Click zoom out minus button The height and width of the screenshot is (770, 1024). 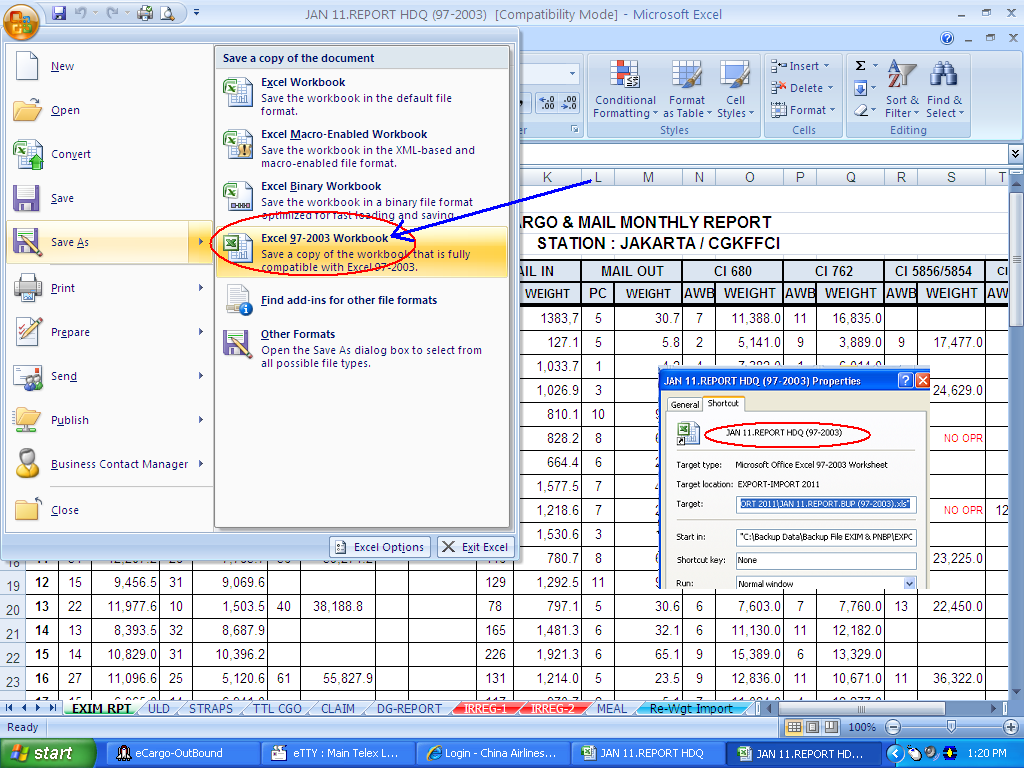click(893, 727)
